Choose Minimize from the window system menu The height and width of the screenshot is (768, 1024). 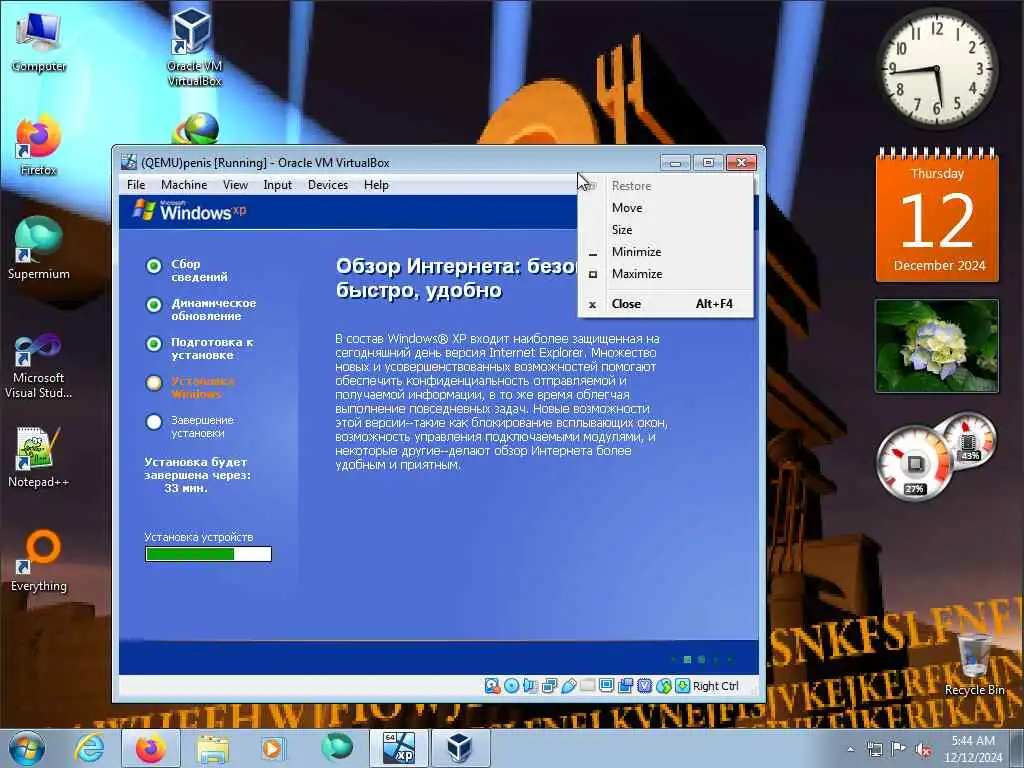click(x=665, y=252)
